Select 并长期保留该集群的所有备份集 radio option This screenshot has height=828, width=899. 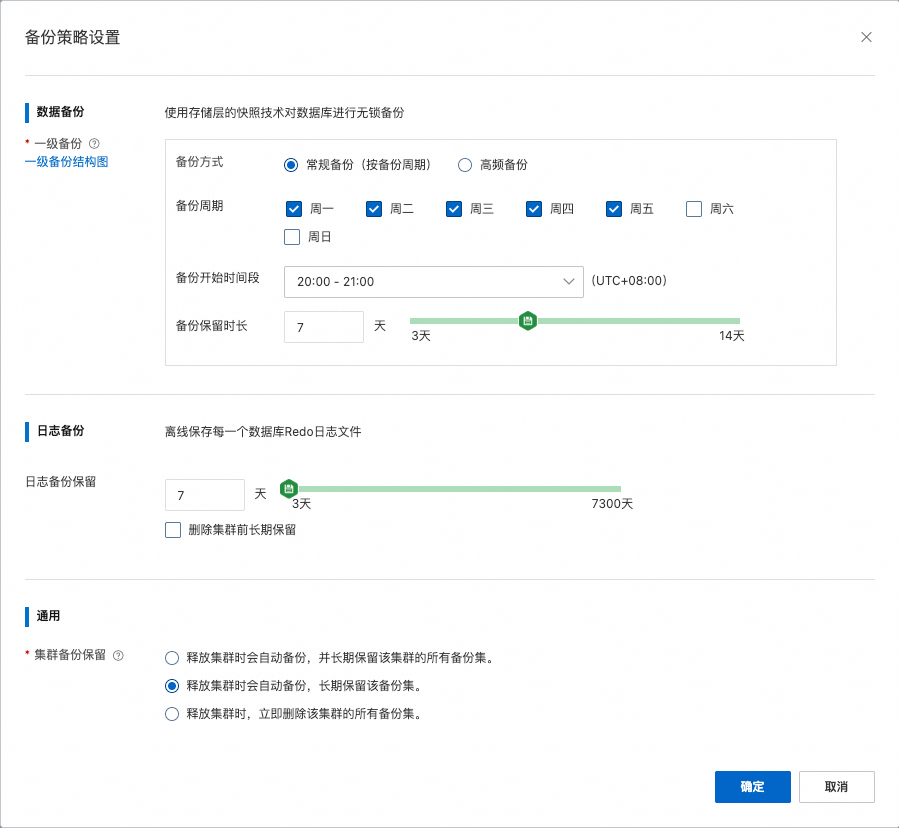(x=171, y=658)
